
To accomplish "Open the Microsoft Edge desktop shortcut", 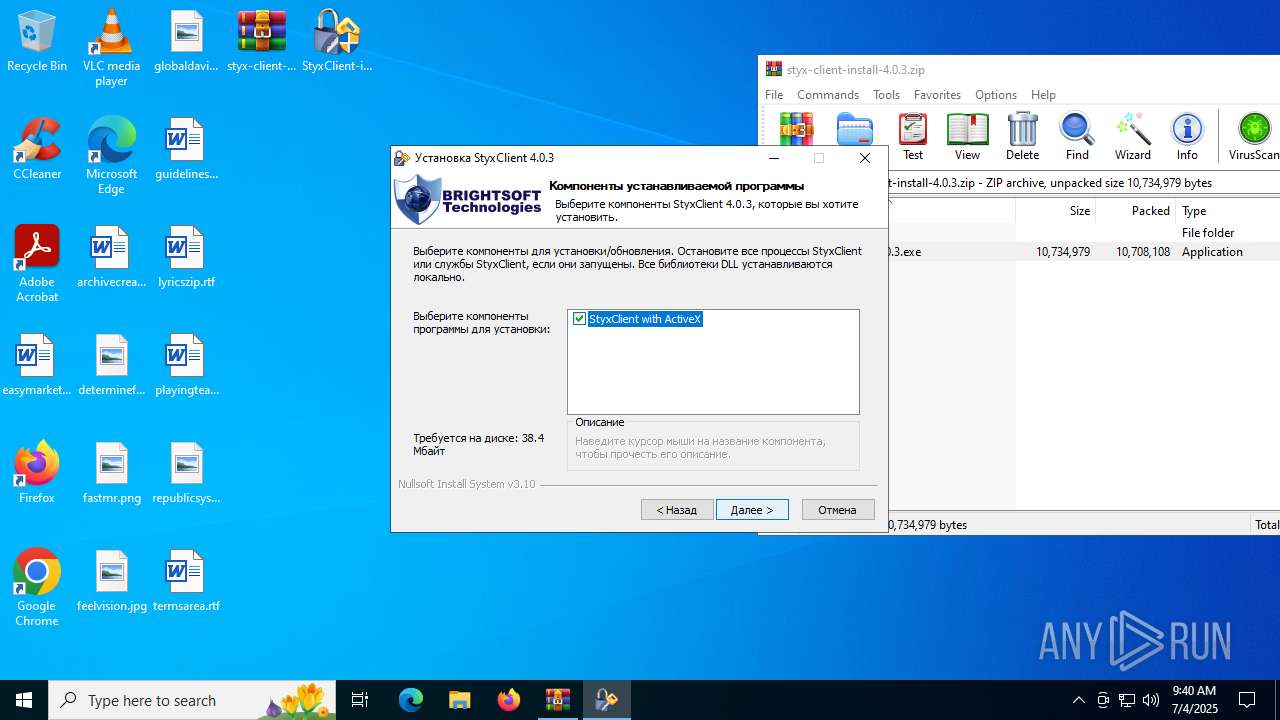I will tap(111, 156).
